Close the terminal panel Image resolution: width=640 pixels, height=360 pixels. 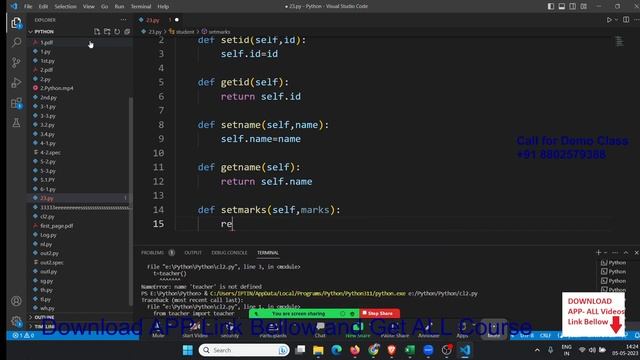(x=636, y=253)
